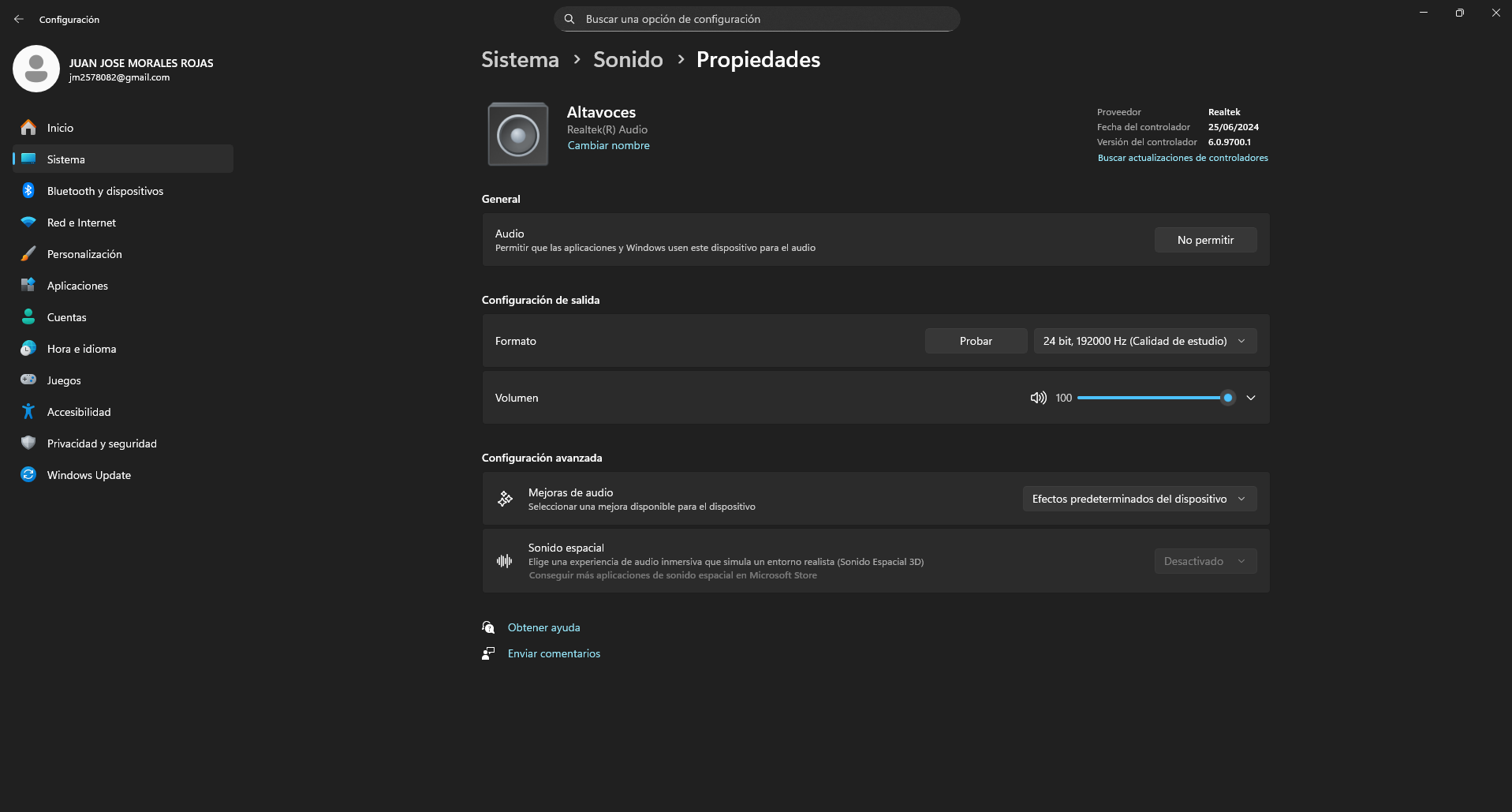This screenshot has width=1512, height=812.
Task: Click the Sonido espacial waveform icon
Action: coord(505,561)
